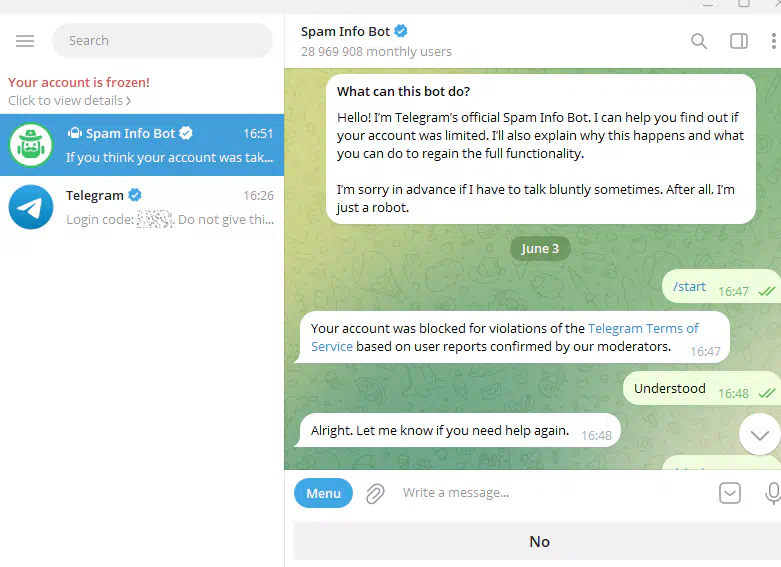Click the Login code message preview
Image resolution: width=781 pixels, height=567 pixels.
(x=170, y=219)
